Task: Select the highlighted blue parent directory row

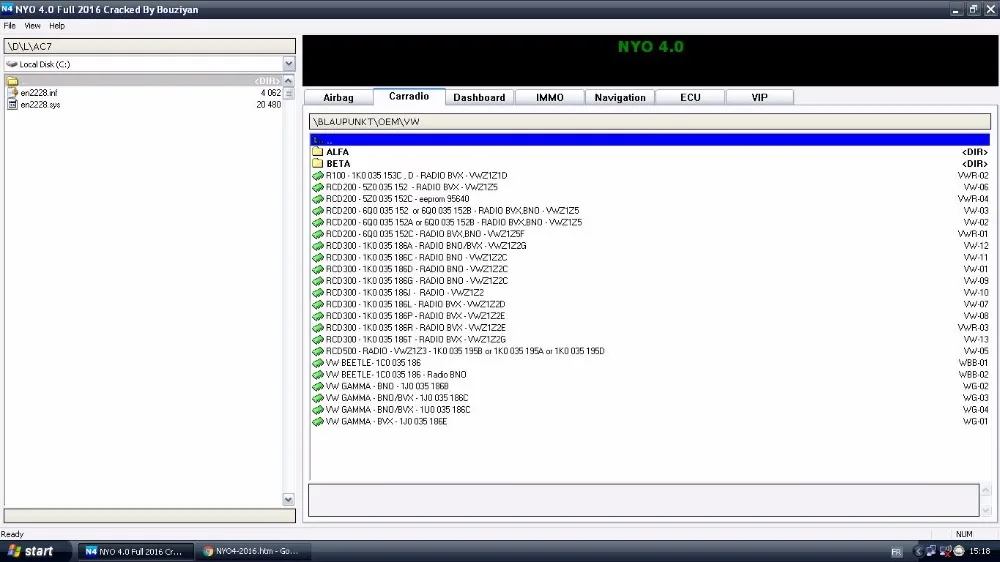Action: click(x=650, y=140)
